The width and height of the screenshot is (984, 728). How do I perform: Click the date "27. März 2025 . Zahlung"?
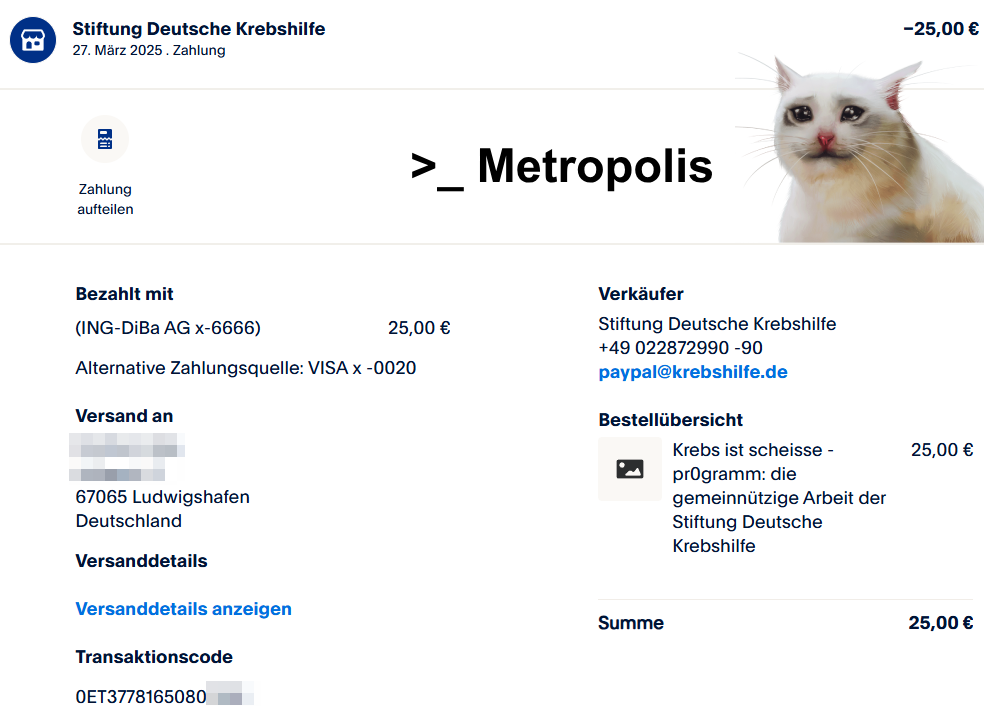[149, 51]
